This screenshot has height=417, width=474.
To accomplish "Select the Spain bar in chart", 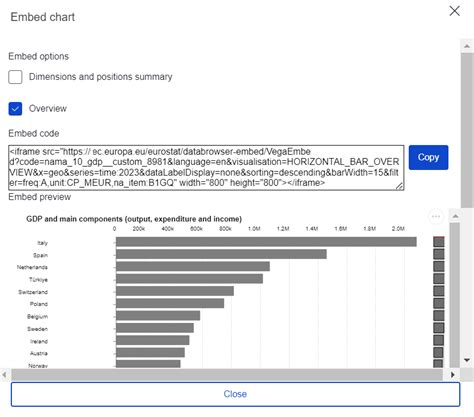I will (221, 254).
